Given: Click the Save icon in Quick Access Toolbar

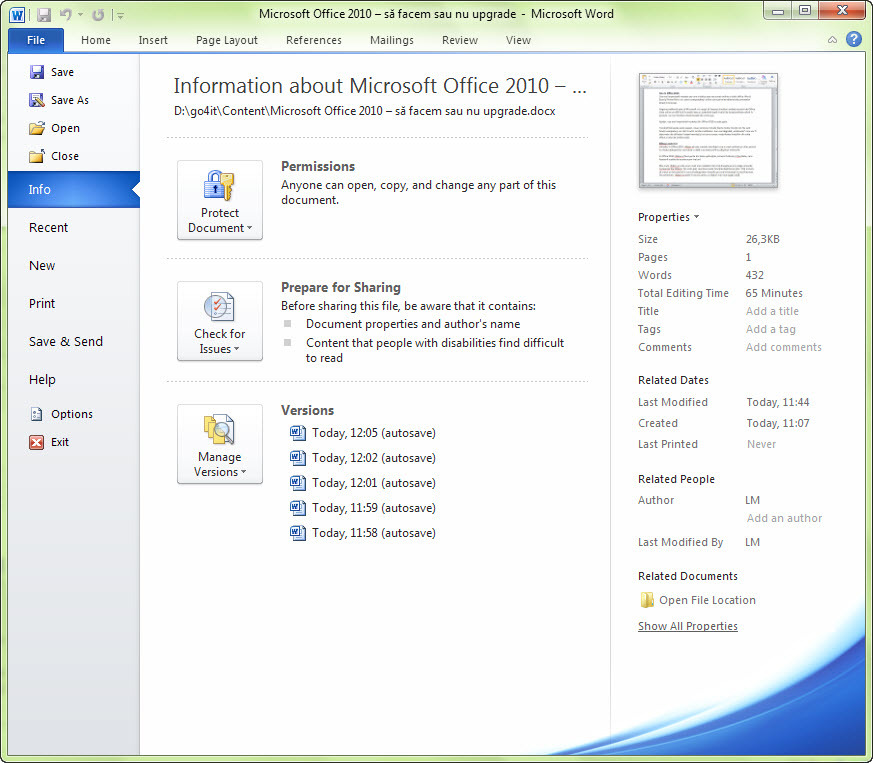Looking at the screenshot, I should (44, 15).
